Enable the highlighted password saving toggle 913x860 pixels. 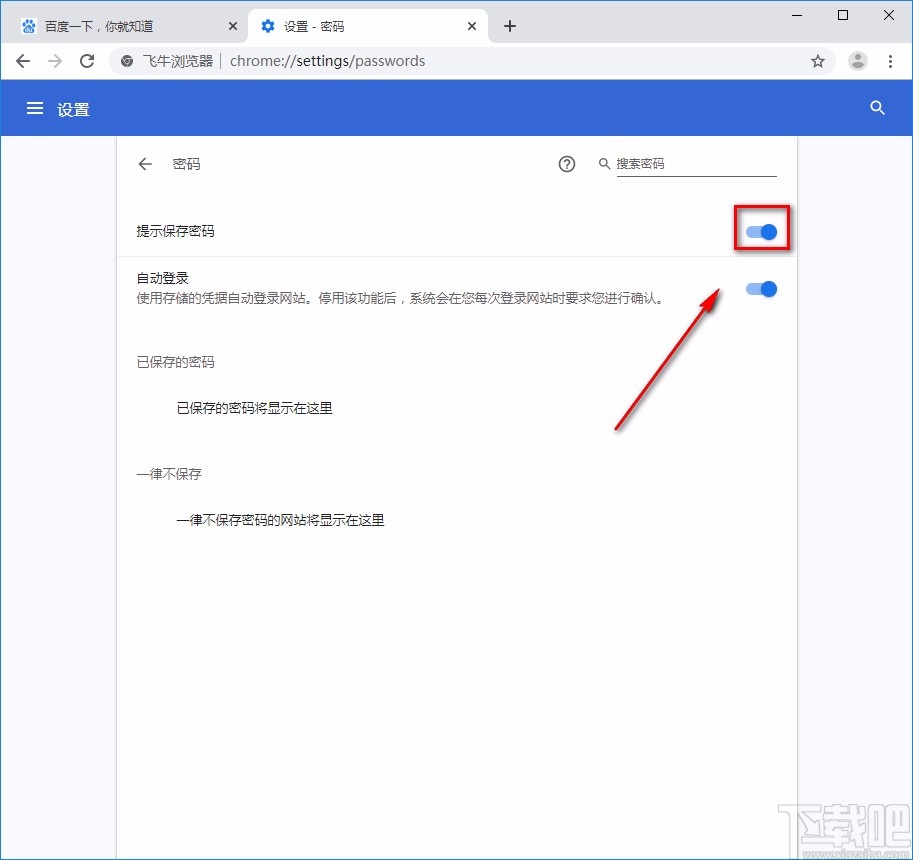pyautogui.click(x=761, y=230)
